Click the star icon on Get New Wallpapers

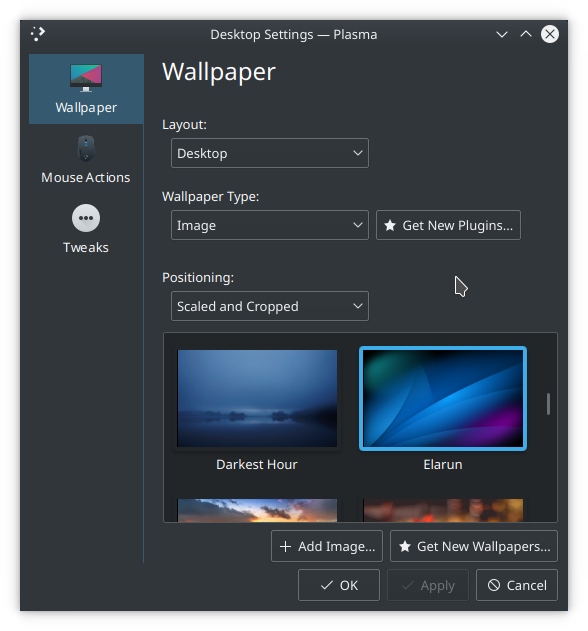405,546
